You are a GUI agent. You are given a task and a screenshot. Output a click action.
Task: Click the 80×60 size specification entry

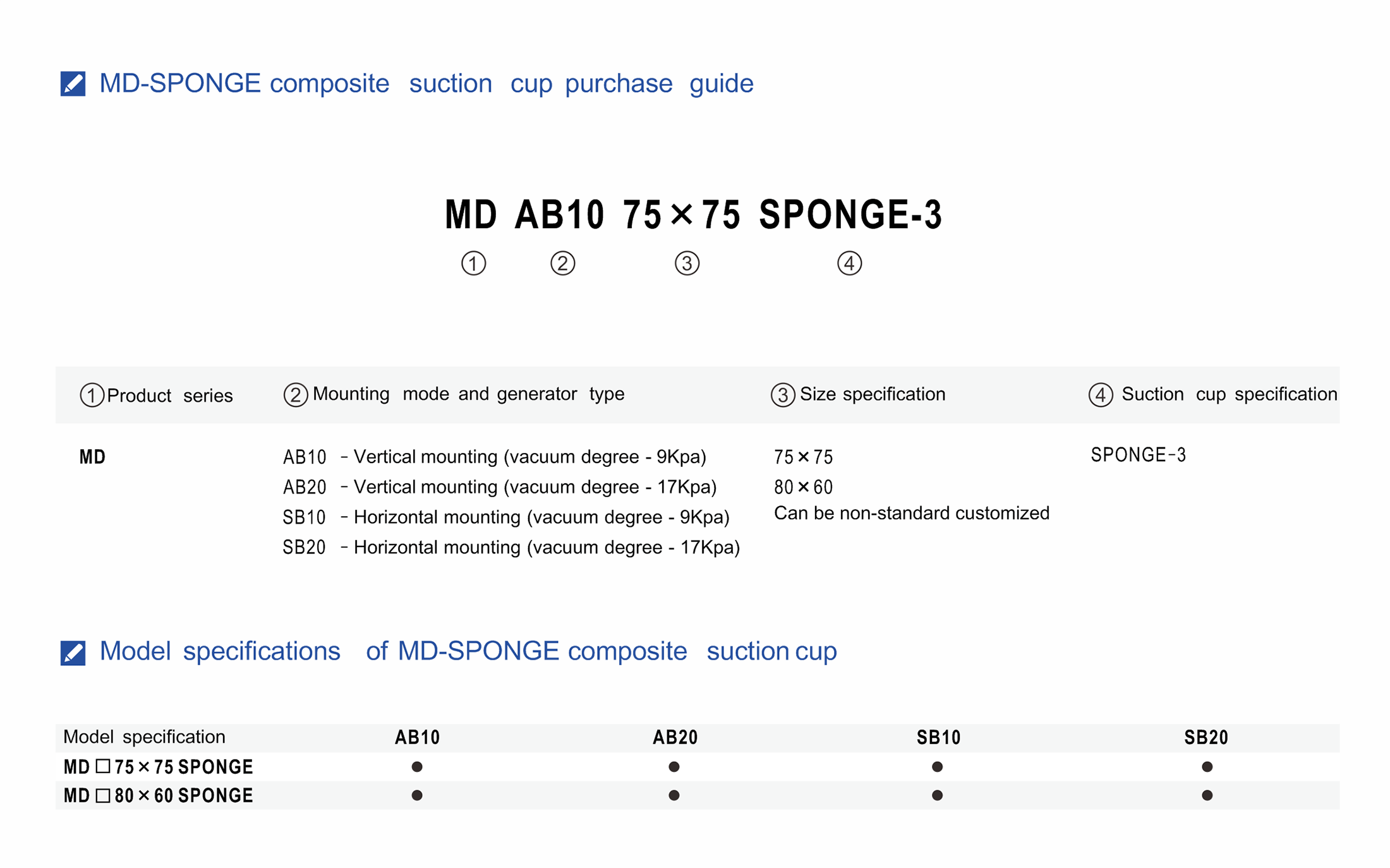click(x=803, y=487)
